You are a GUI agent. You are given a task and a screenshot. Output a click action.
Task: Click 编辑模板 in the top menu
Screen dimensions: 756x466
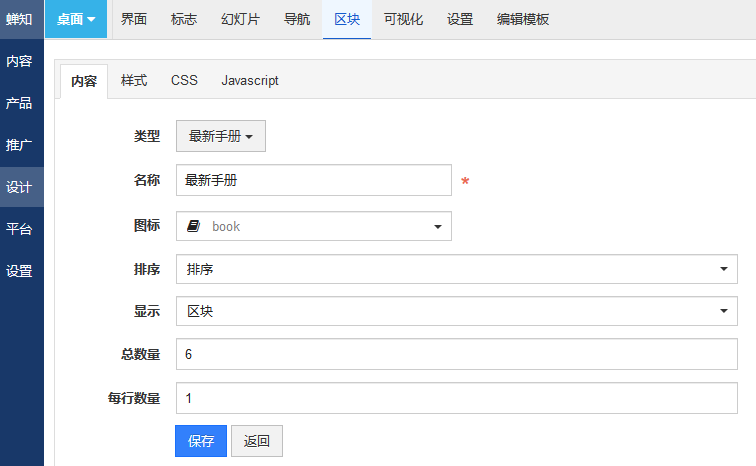tap(523, 19)
